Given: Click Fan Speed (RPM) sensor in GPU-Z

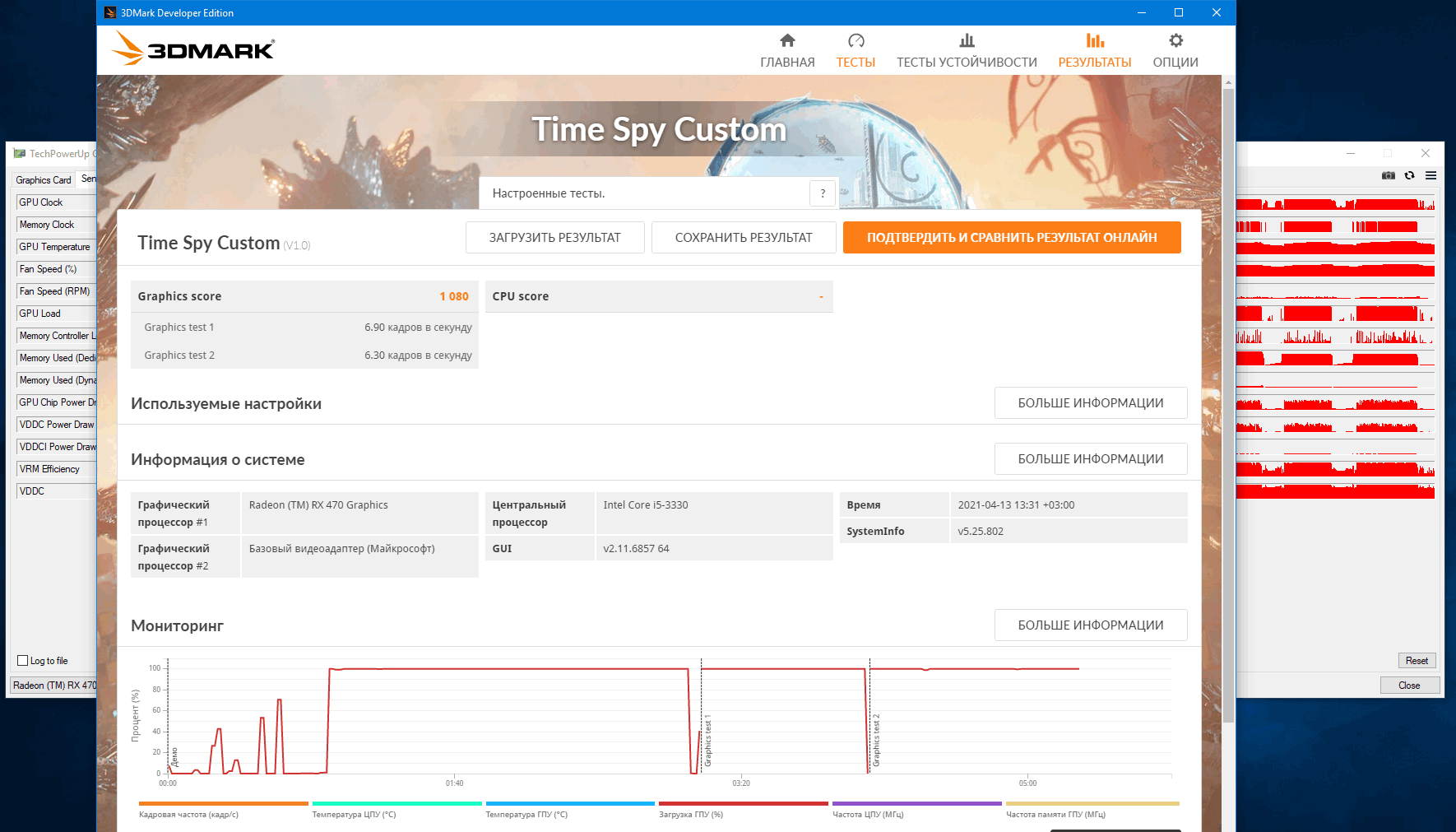Looking at the screenshot, I should pyautogui.click(x=56, y=291).
